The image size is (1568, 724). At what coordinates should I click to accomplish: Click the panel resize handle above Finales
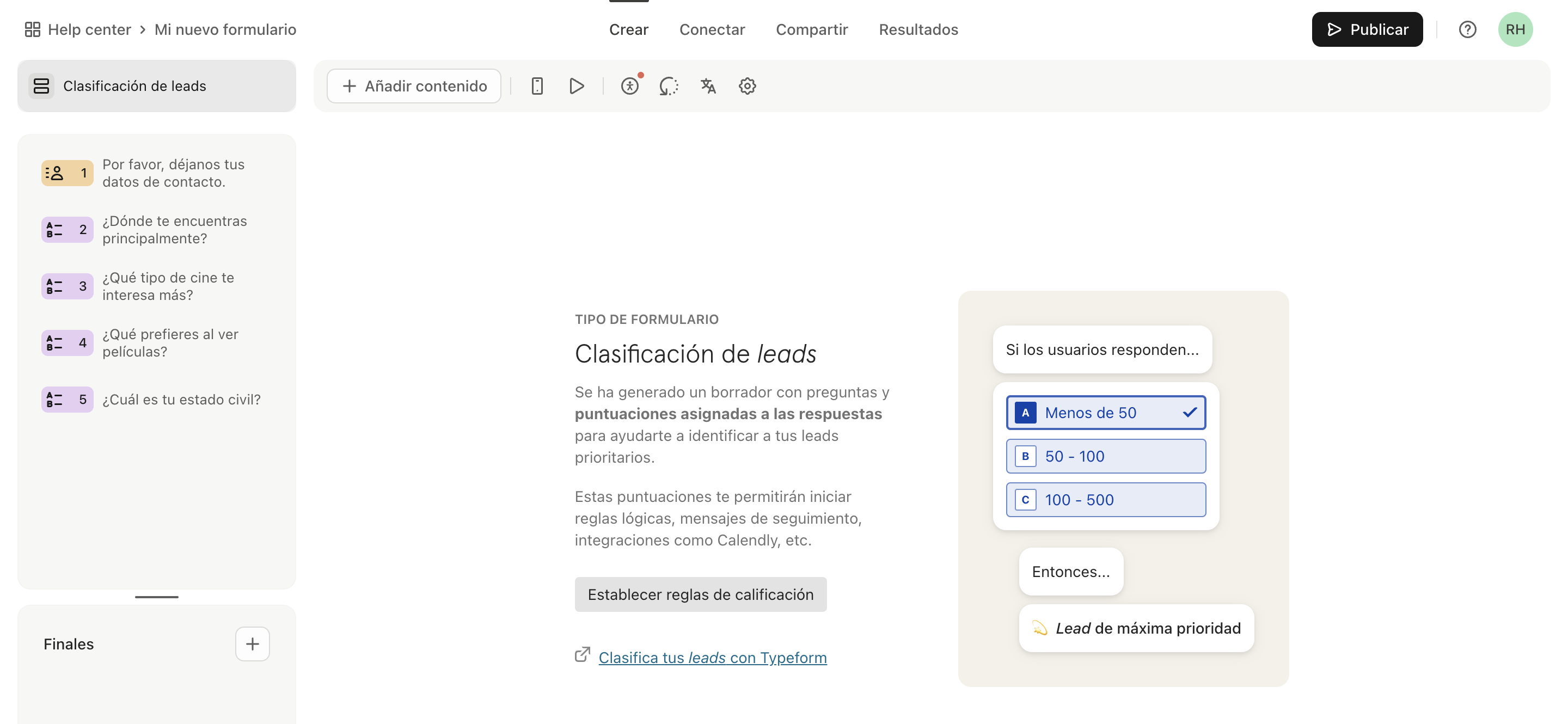156,597
